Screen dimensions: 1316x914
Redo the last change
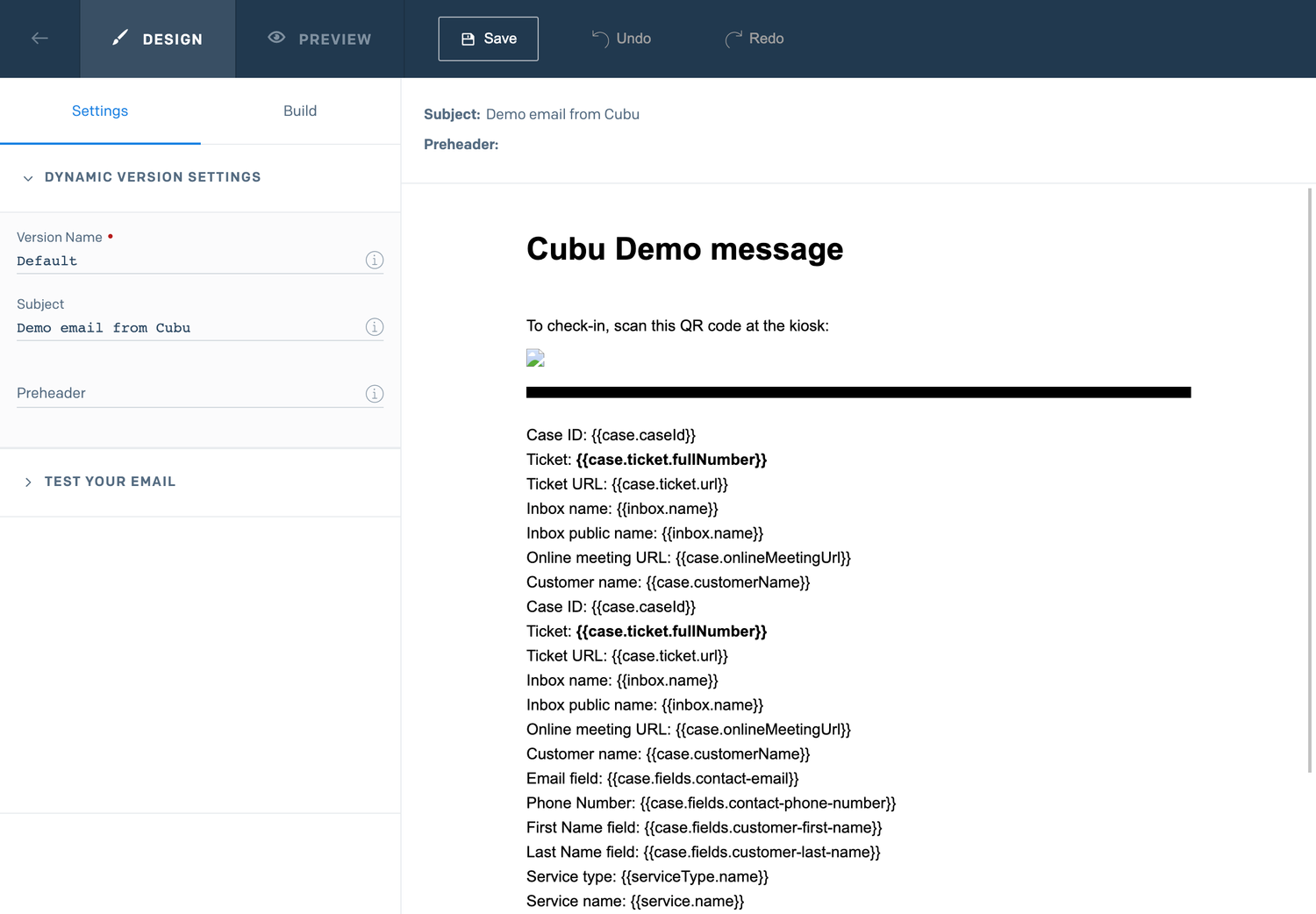(x=755, y=39)
